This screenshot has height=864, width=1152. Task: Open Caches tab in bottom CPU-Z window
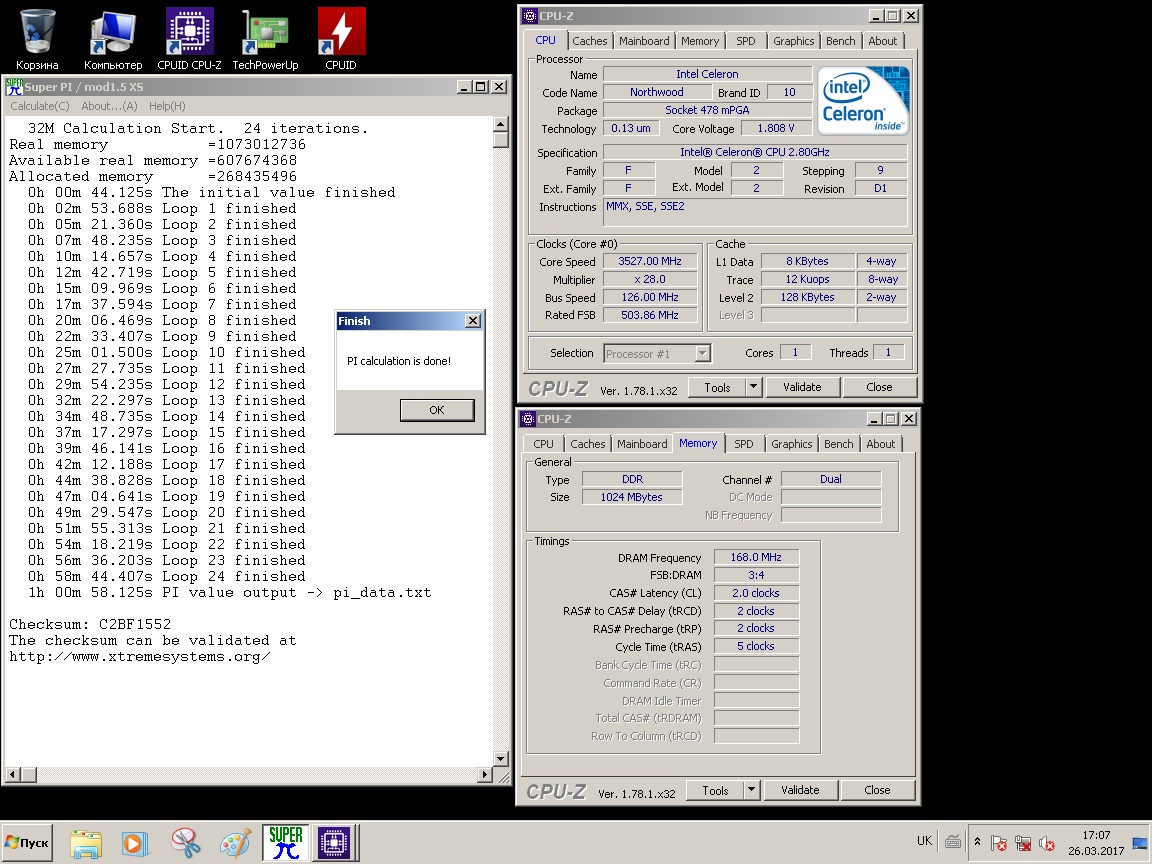588,444
